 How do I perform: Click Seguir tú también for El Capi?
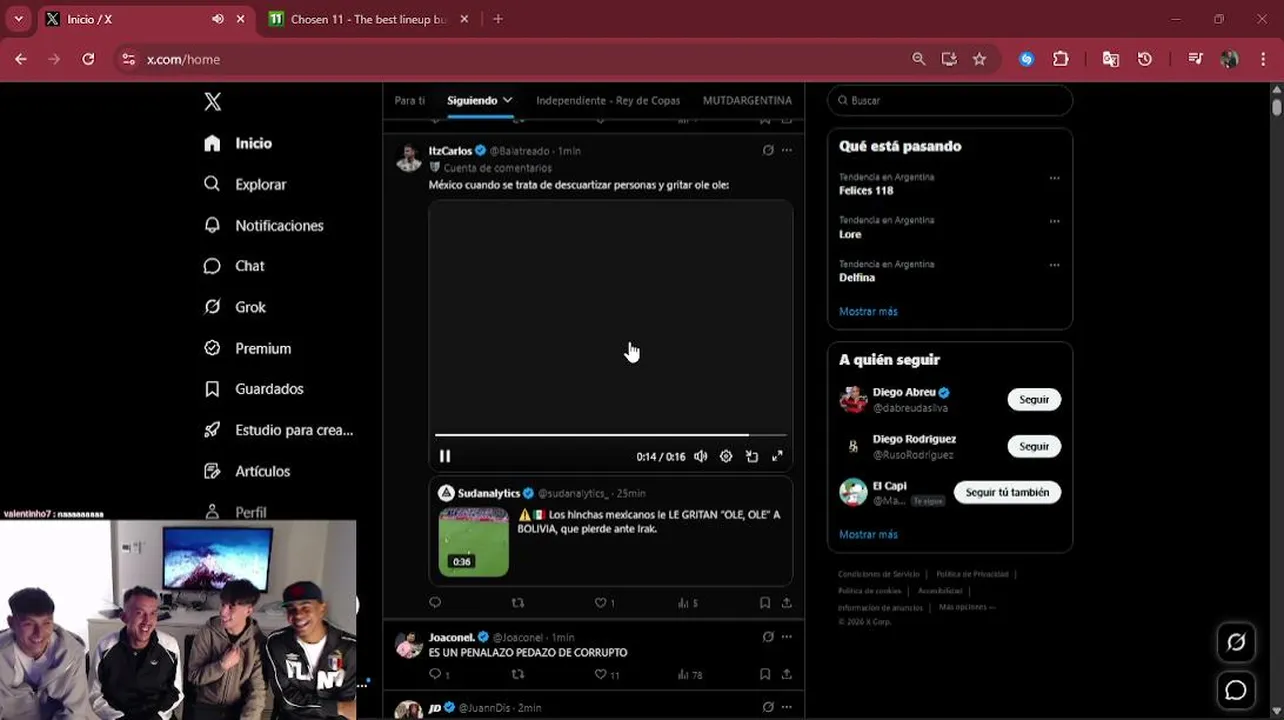tap(1007, 492)
